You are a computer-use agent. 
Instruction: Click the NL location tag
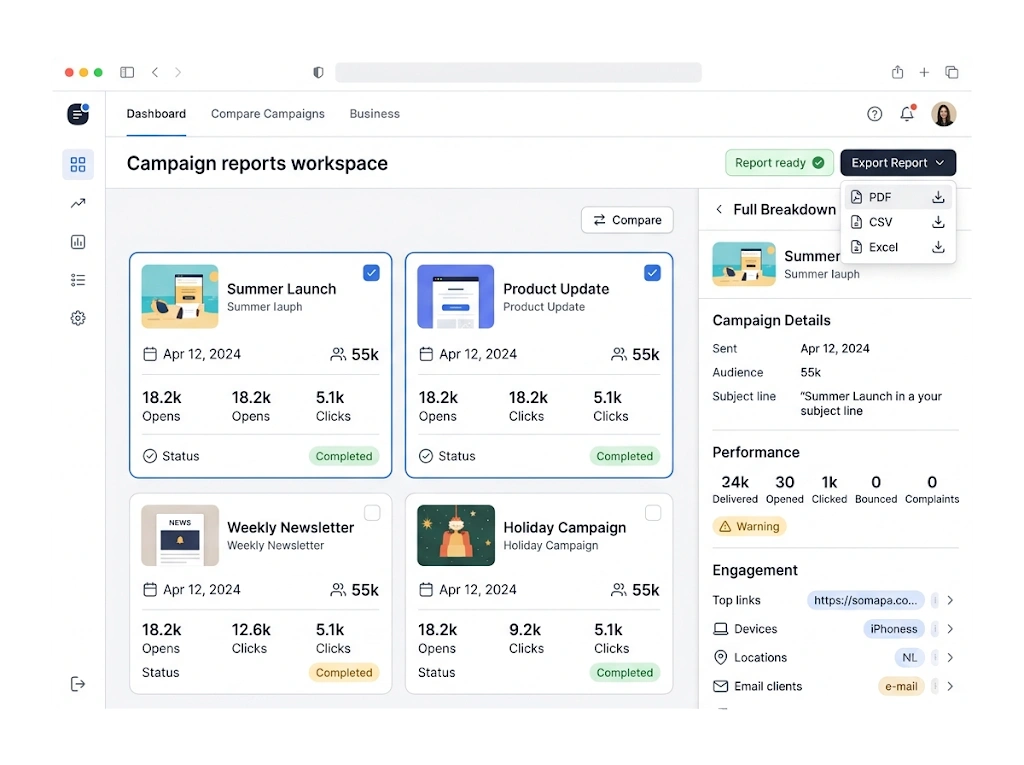(909, 657)
